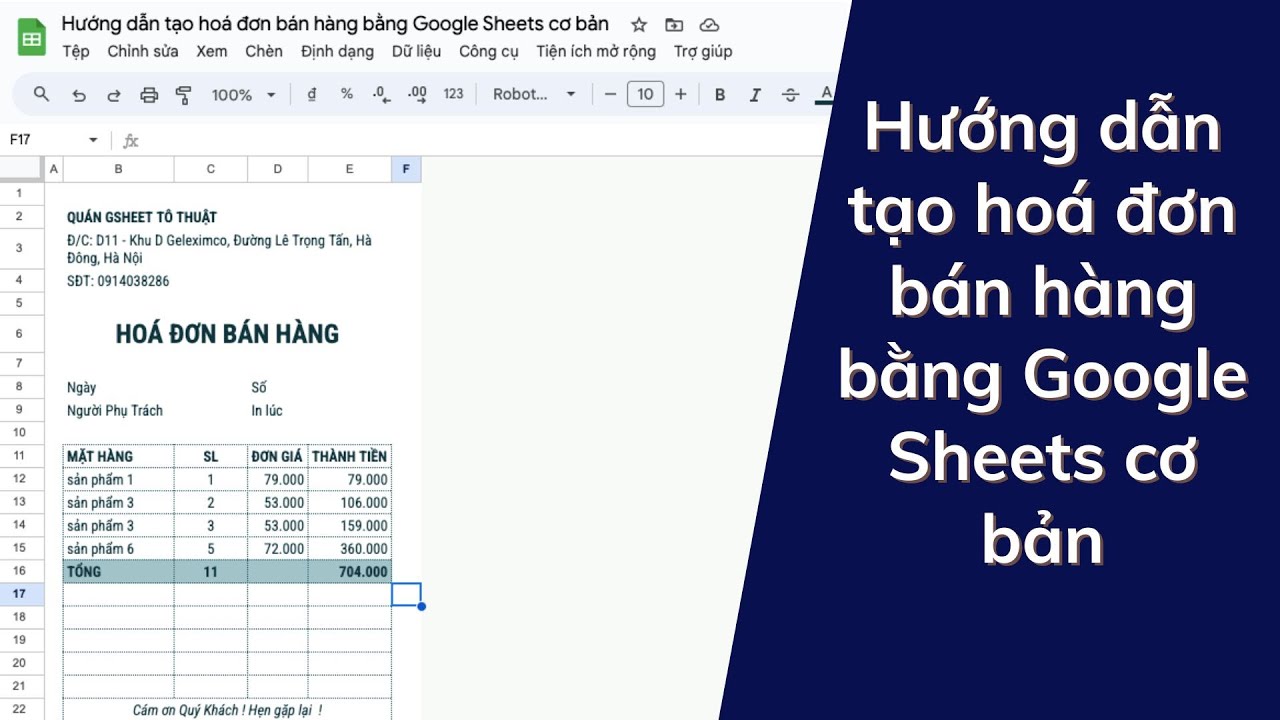Print the spreadsheet
This screenshot has height=720, width=1280.
point(149,95)
